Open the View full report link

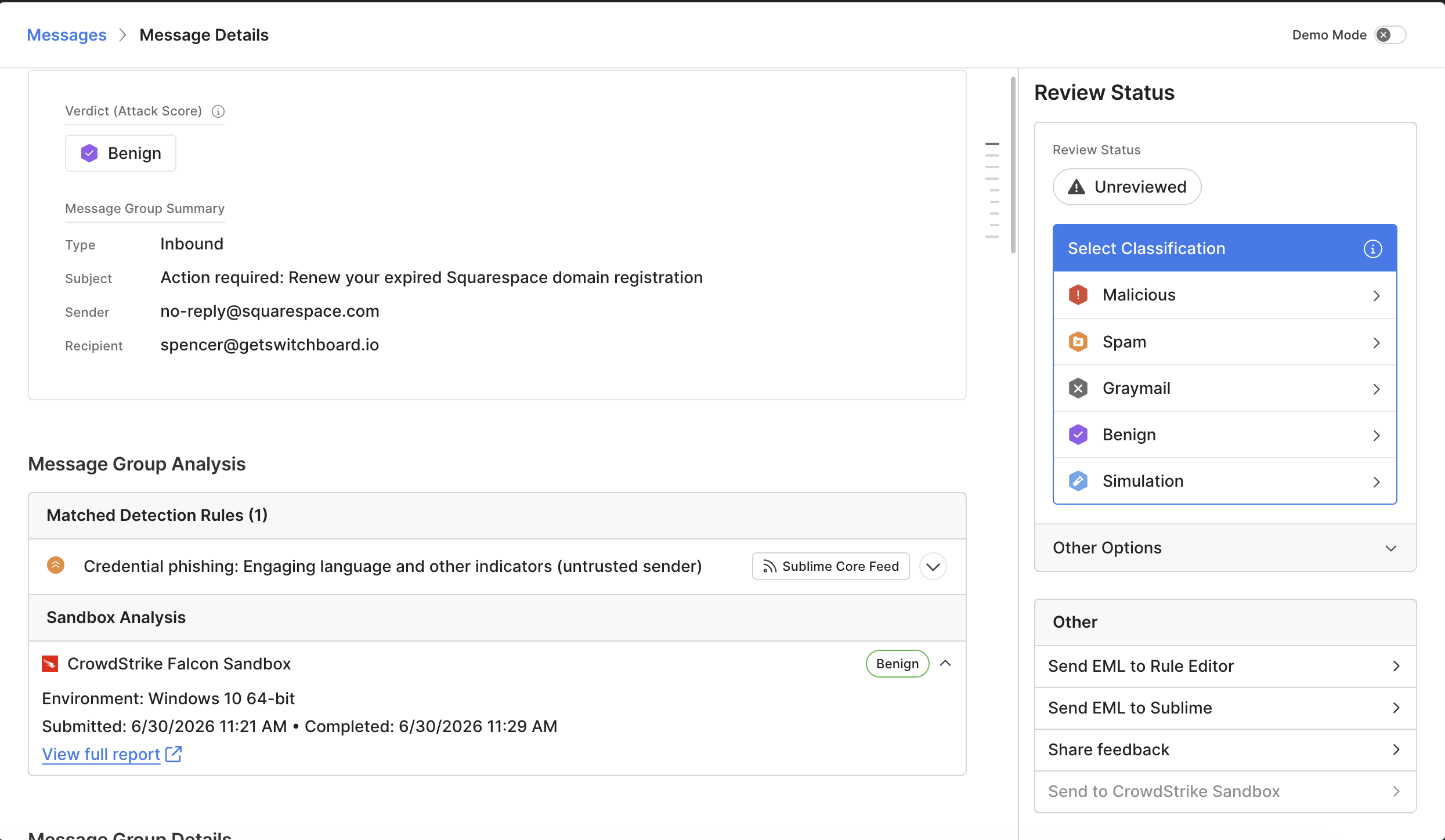[101, 754]
